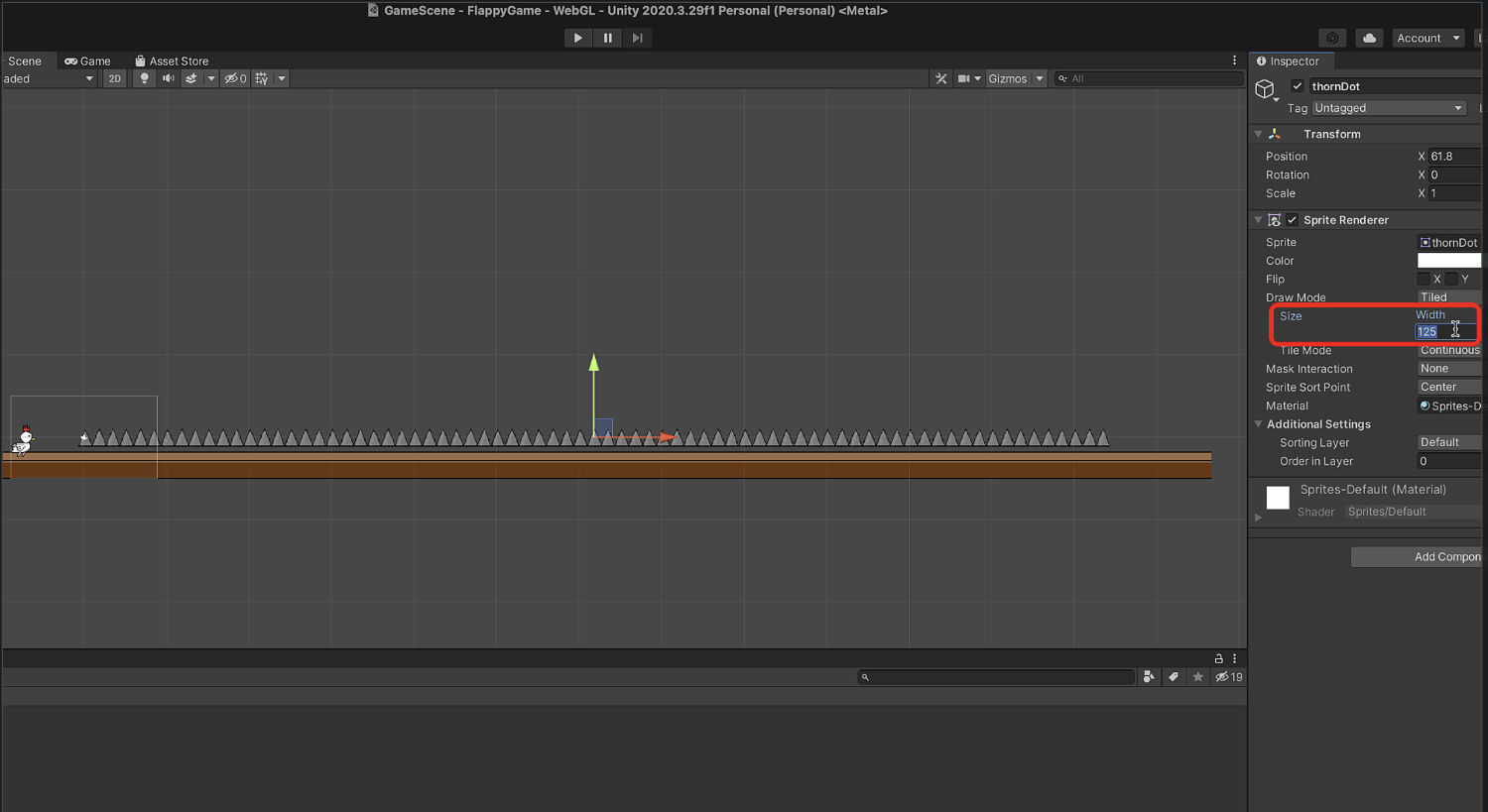
Task: Open Sprite Sort Point Center dropdown
Action: [x=1449, y=388]
